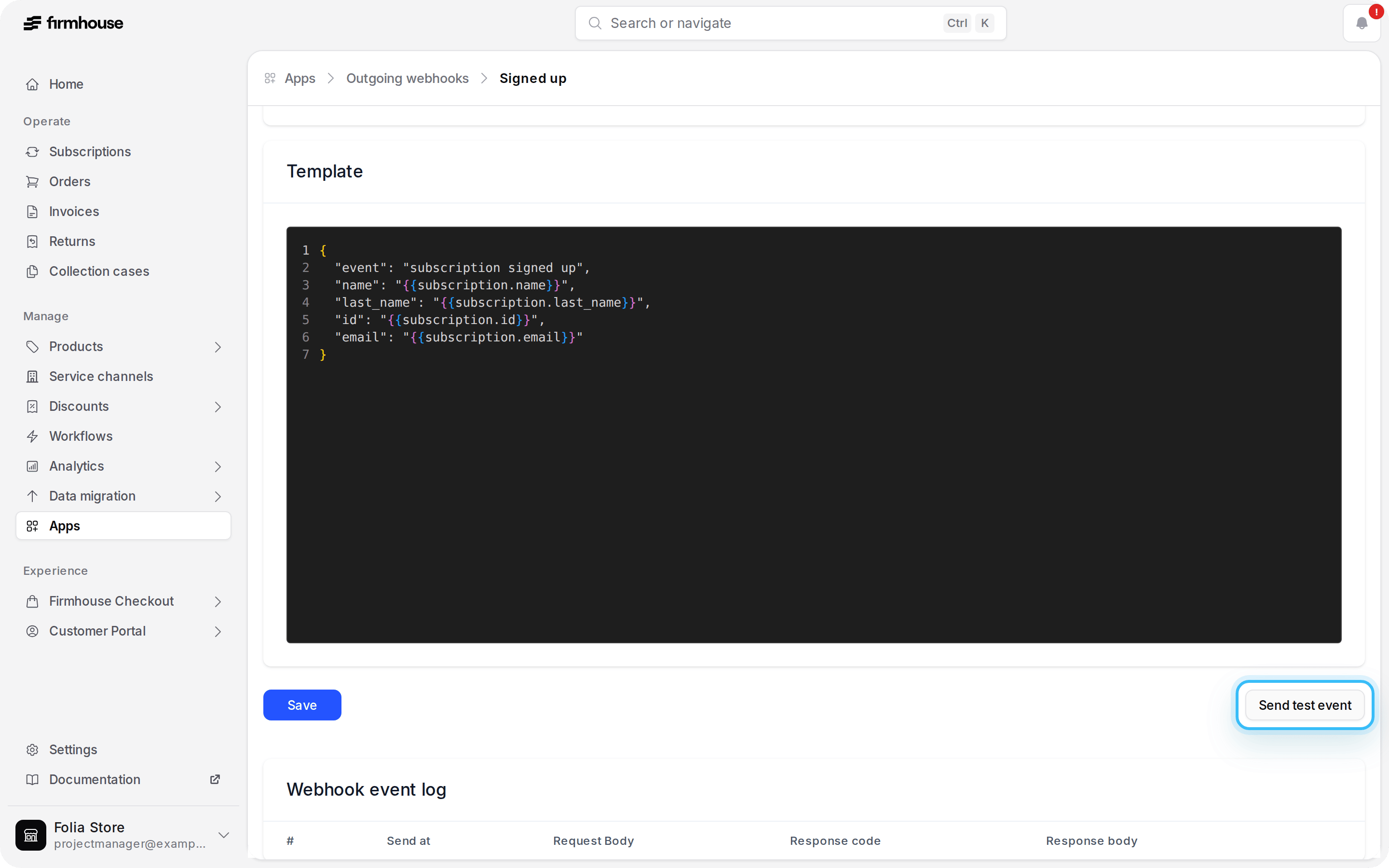Click the Home house icon
This screenshot has width=1389, height=868.
[x=33, y=84]
